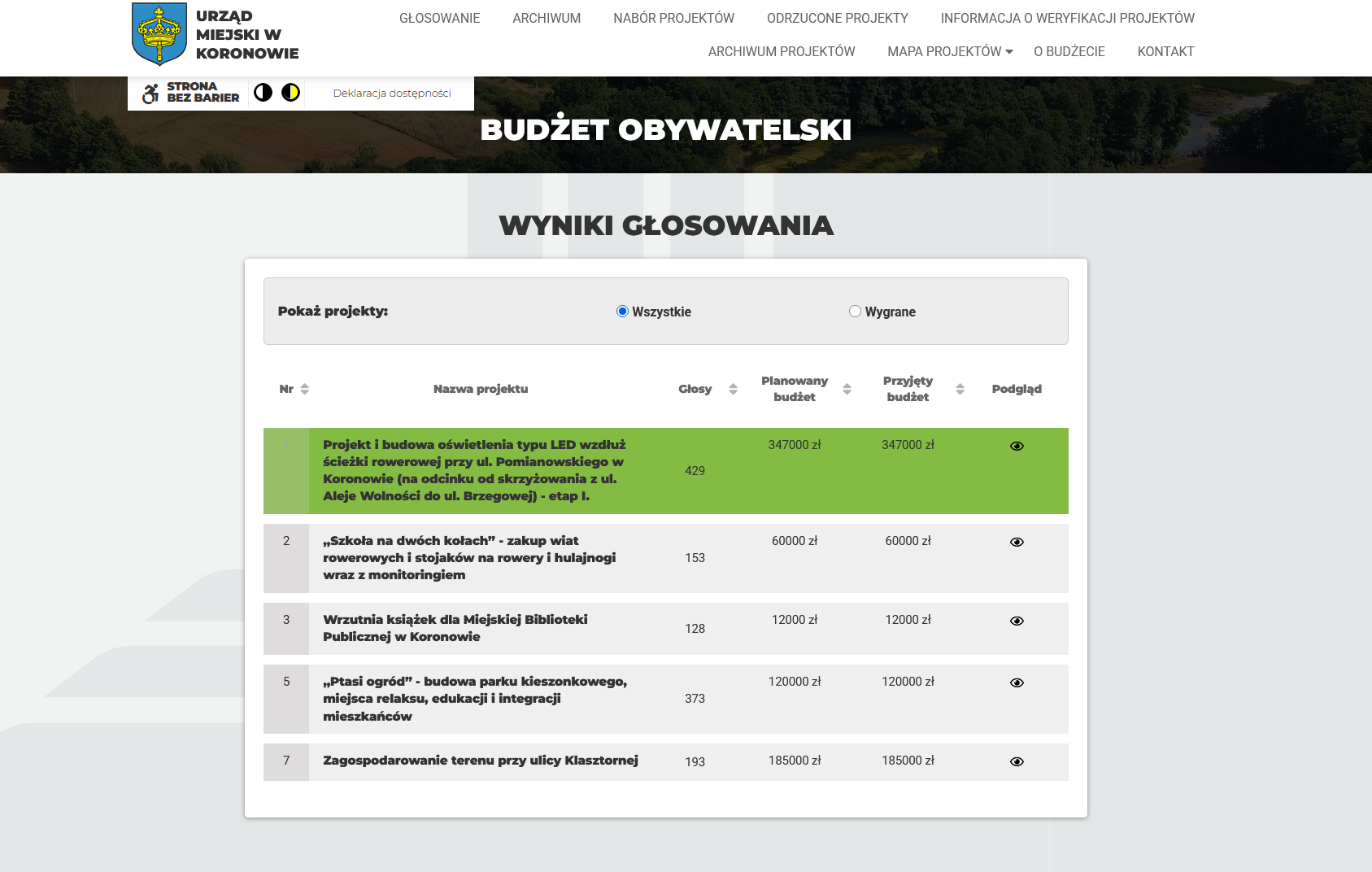Viewport: 1372px width, 872px height.
Task: Open the Kontakt page link
Action: point(1165,52)
